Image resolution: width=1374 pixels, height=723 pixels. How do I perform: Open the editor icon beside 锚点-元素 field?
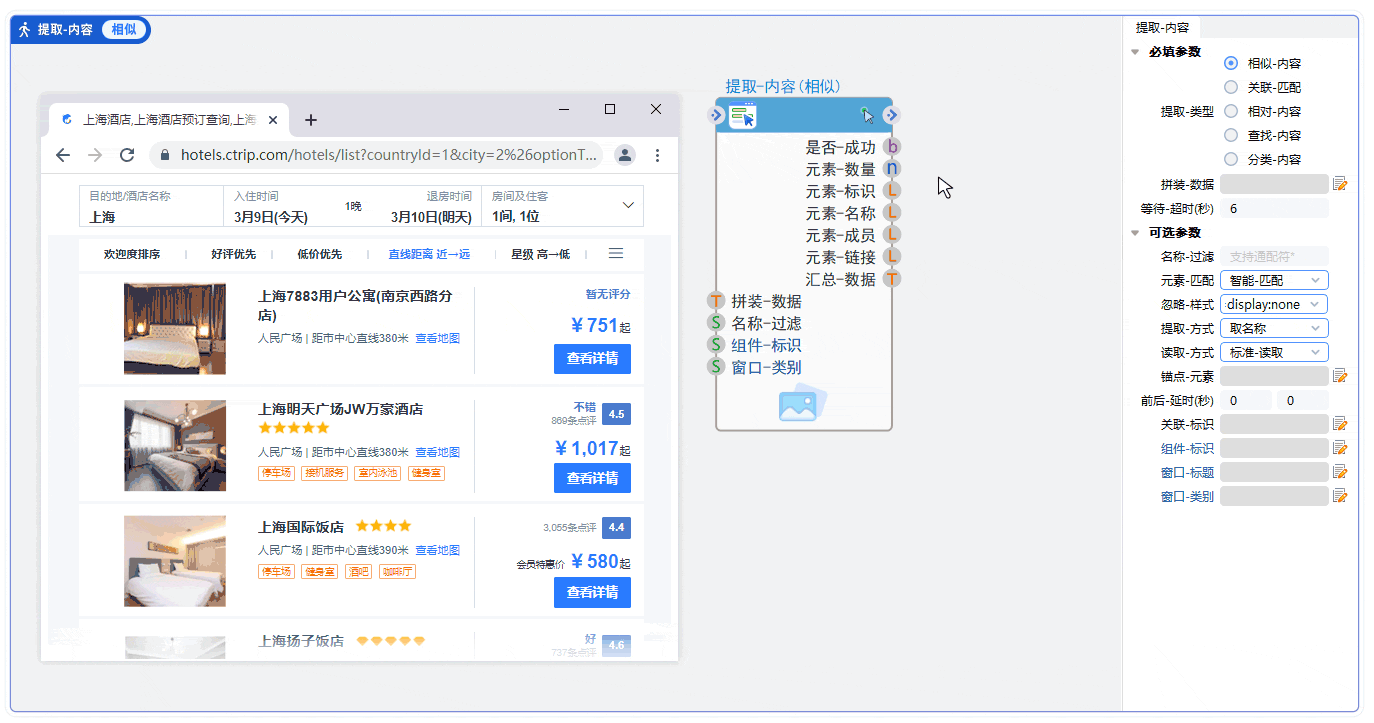point(1340,376)
